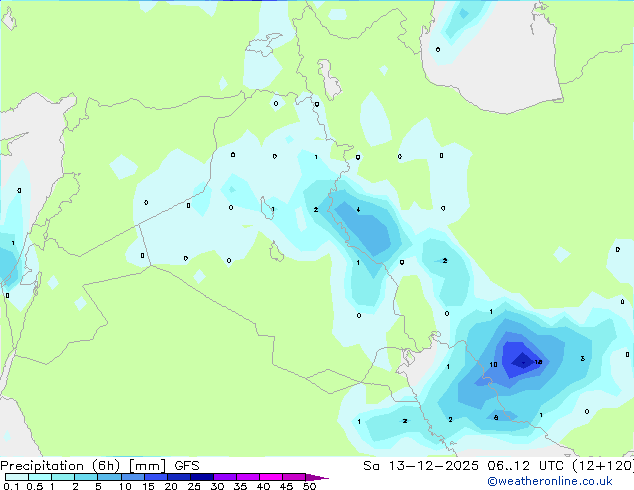634x490 pixels.
Task: Click the '40' legend scale label
Action: click(263, 486)
